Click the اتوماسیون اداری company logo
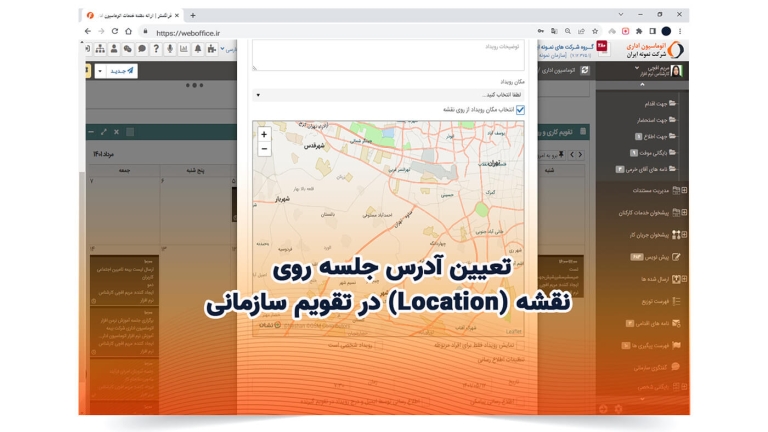The image size is (768, 432). click(655, 49)
